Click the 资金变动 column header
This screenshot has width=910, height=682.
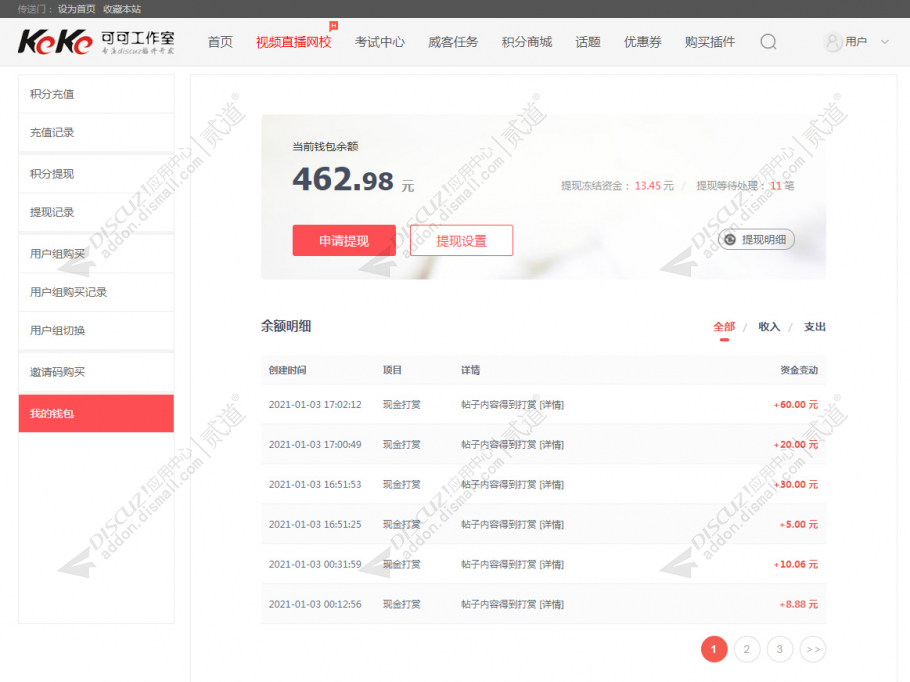[799, 370]
